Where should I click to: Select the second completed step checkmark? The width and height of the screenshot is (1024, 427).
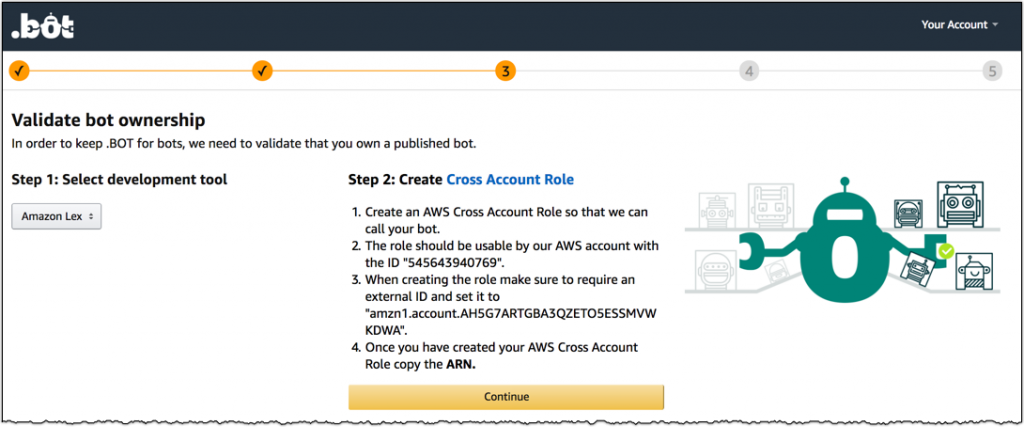(x=262, y=71)
